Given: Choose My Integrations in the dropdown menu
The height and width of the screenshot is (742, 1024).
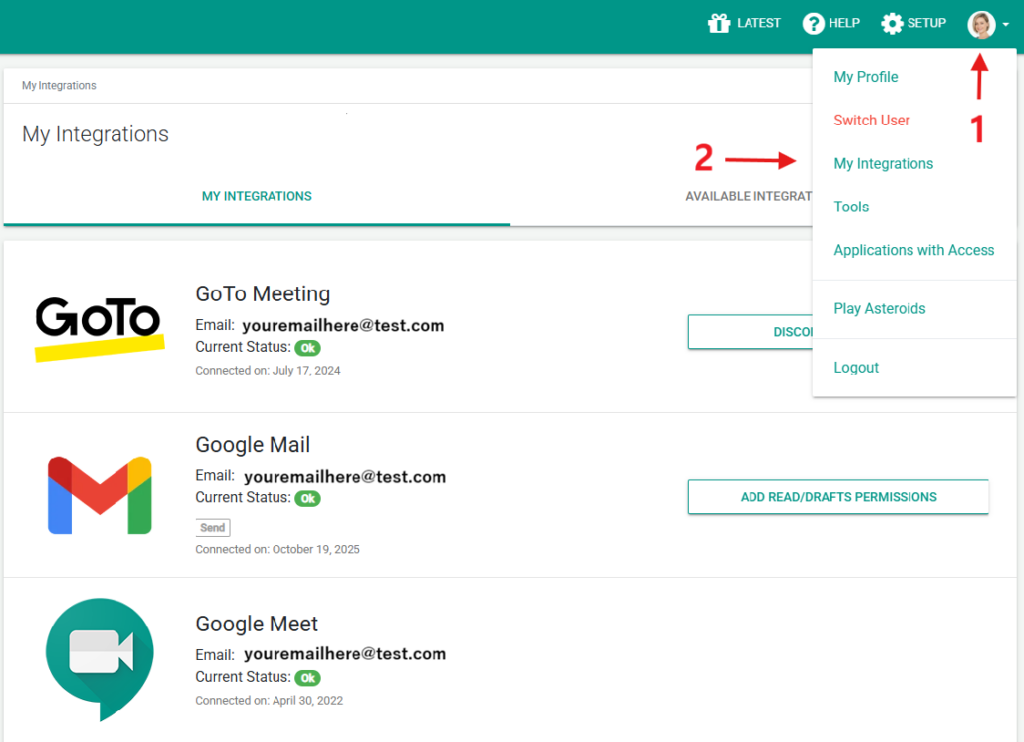Looking at the screenshot, I should (883, 164).
